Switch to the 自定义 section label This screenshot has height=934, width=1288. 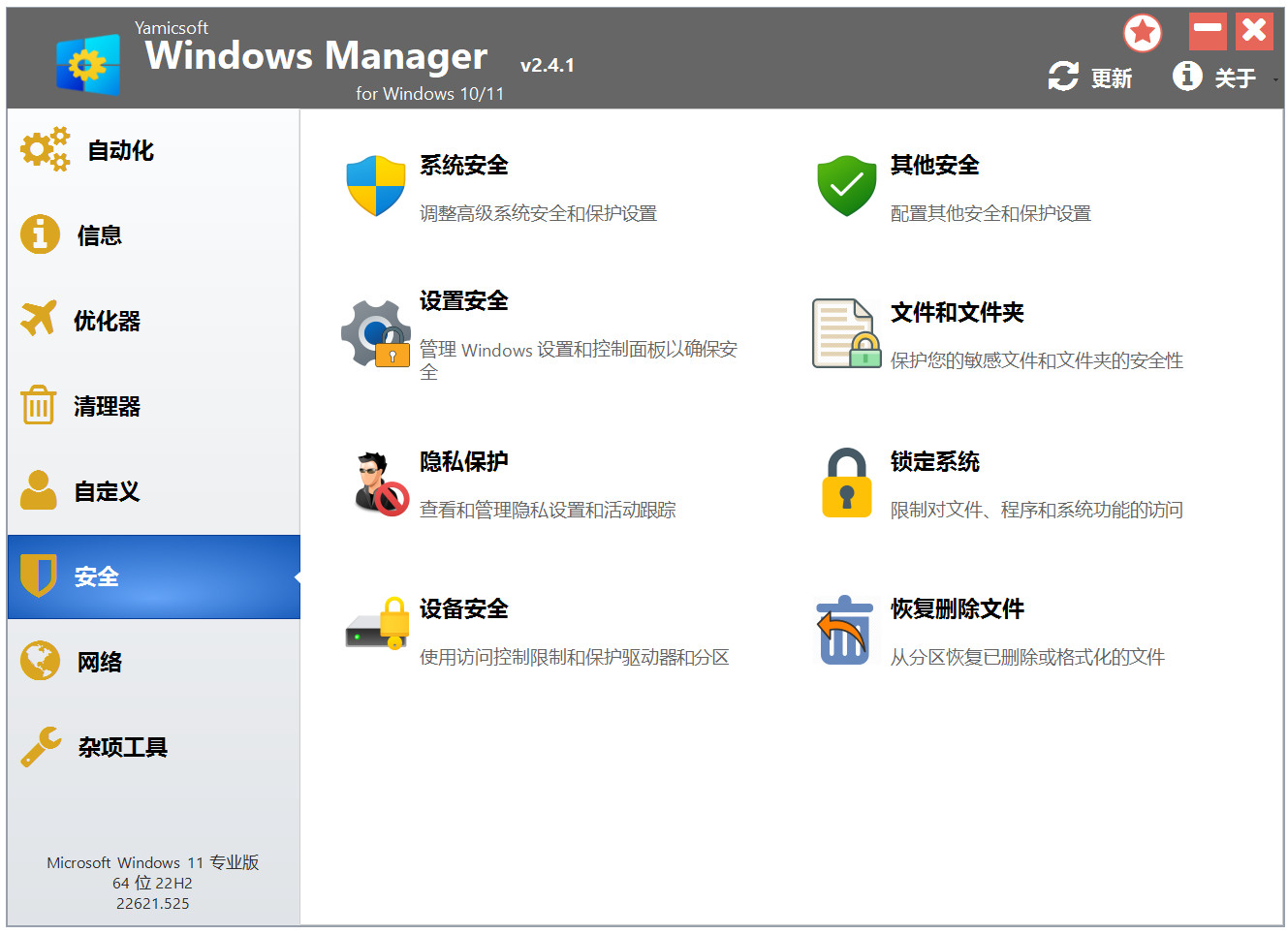pos(108,491)
